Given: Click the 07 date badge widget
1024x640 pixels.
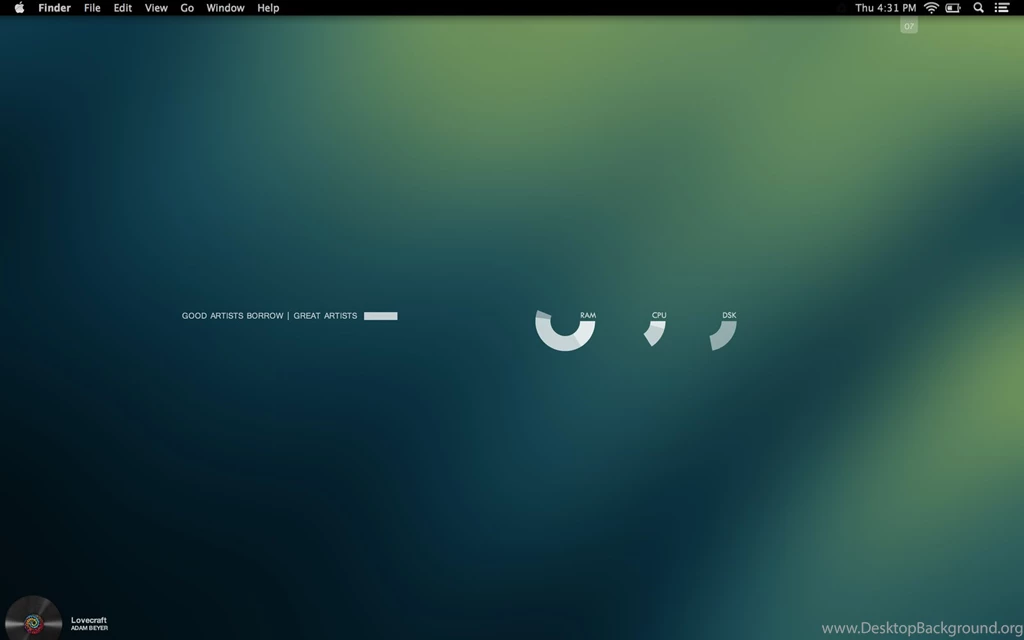Looking at the screenshot, I should point(908,26).
